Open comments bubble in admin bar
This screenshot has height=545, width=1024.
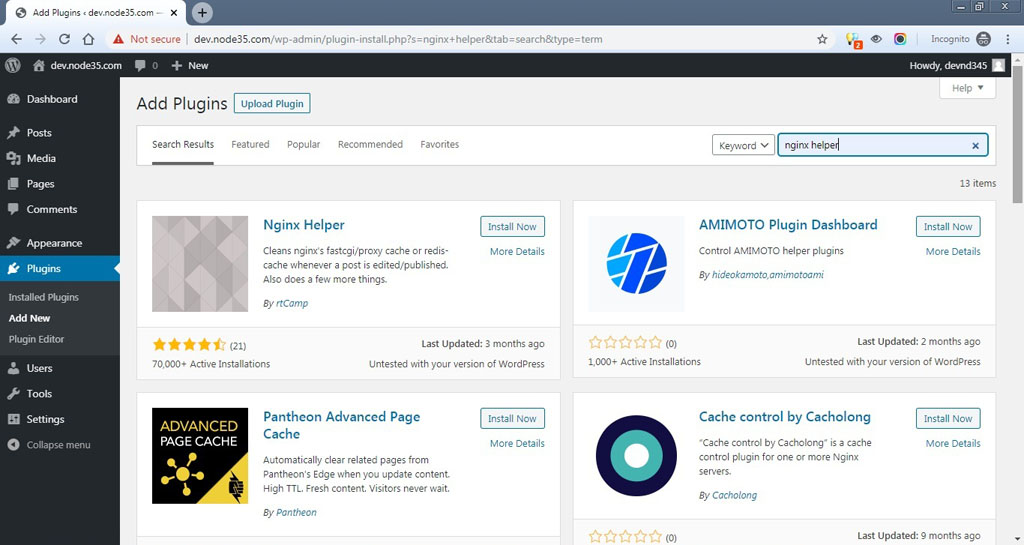pyautogui.click(x=146, y=65)
